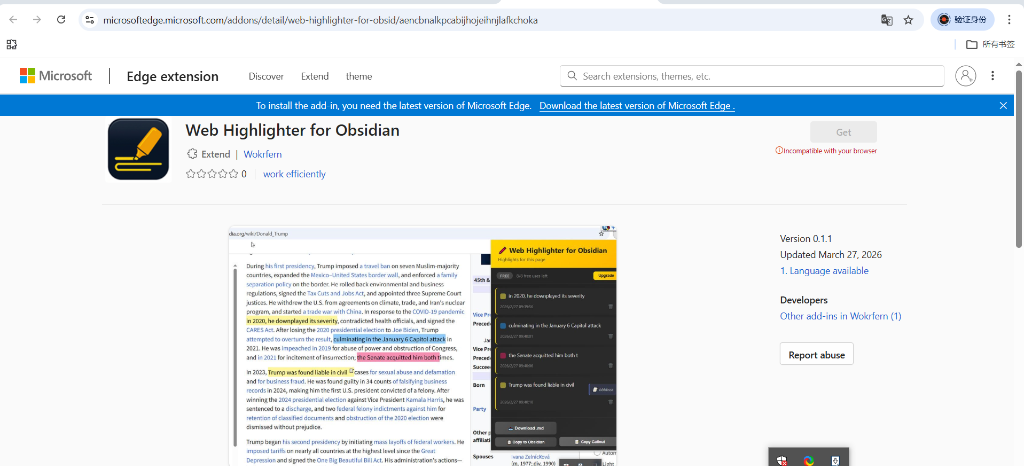Open the apps grid on bookmarks bar

[x=12, y=44]
